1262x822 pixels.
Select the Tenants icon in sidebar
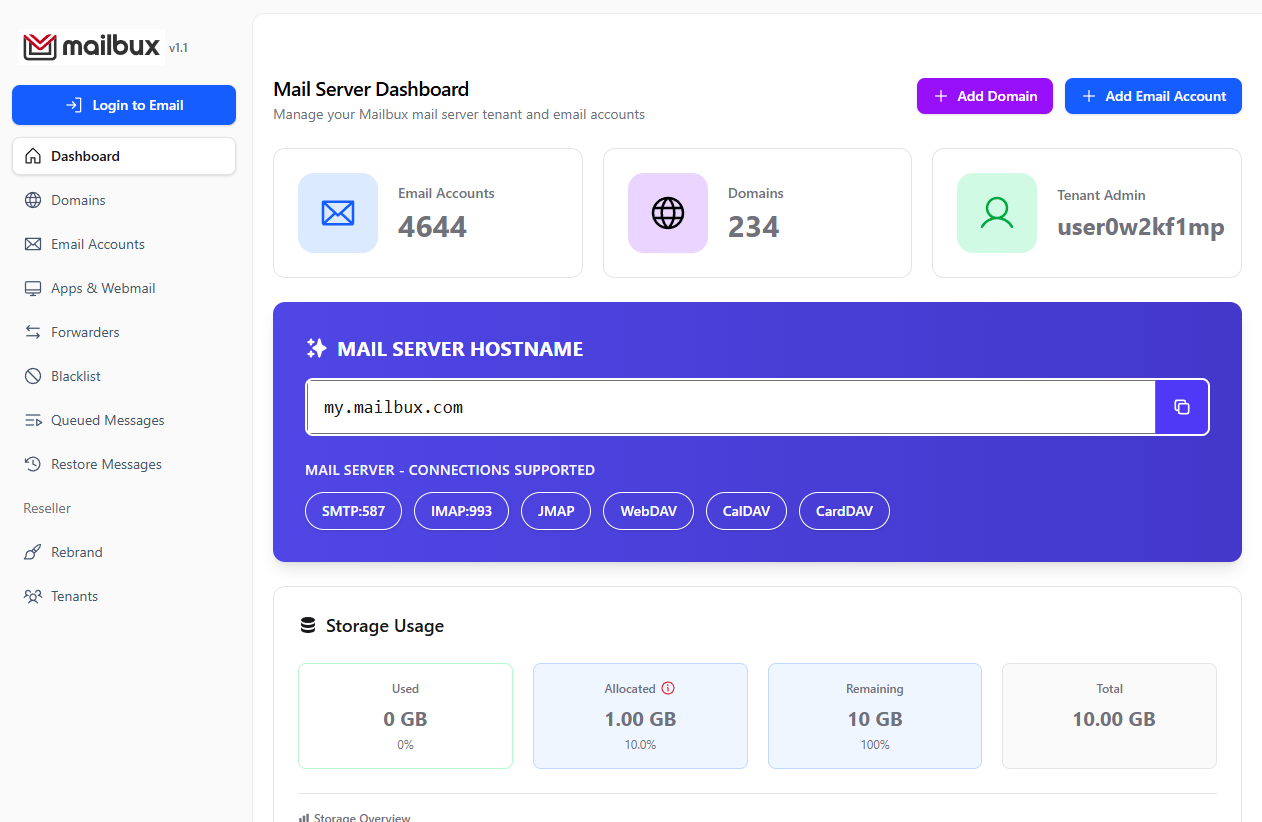click(x=31, y=596)
